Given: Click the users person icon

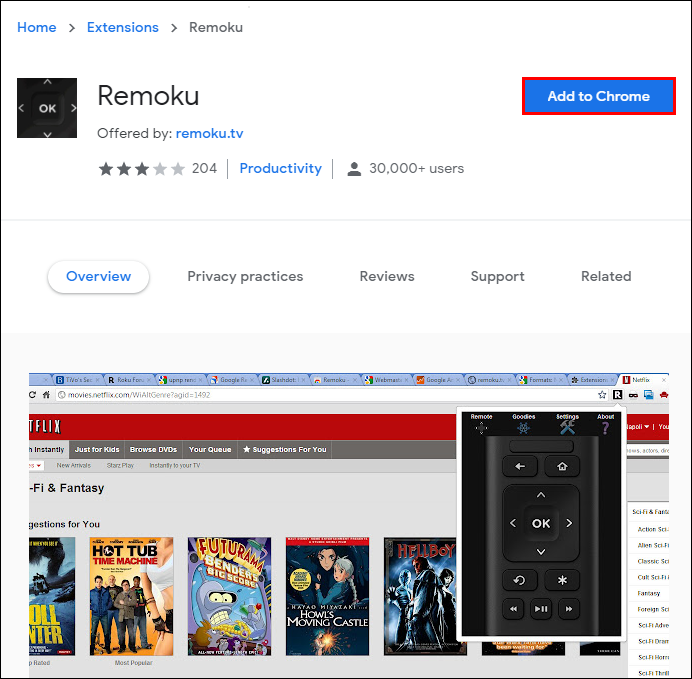Looking at the screenshot, I should (354, 169).
